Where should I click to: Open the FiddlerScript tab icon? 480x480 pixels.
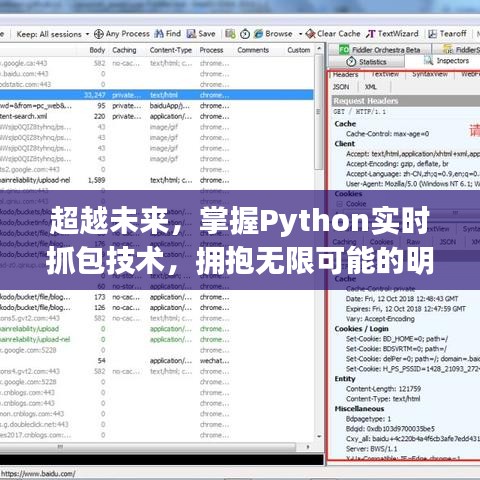coord(447,49)
